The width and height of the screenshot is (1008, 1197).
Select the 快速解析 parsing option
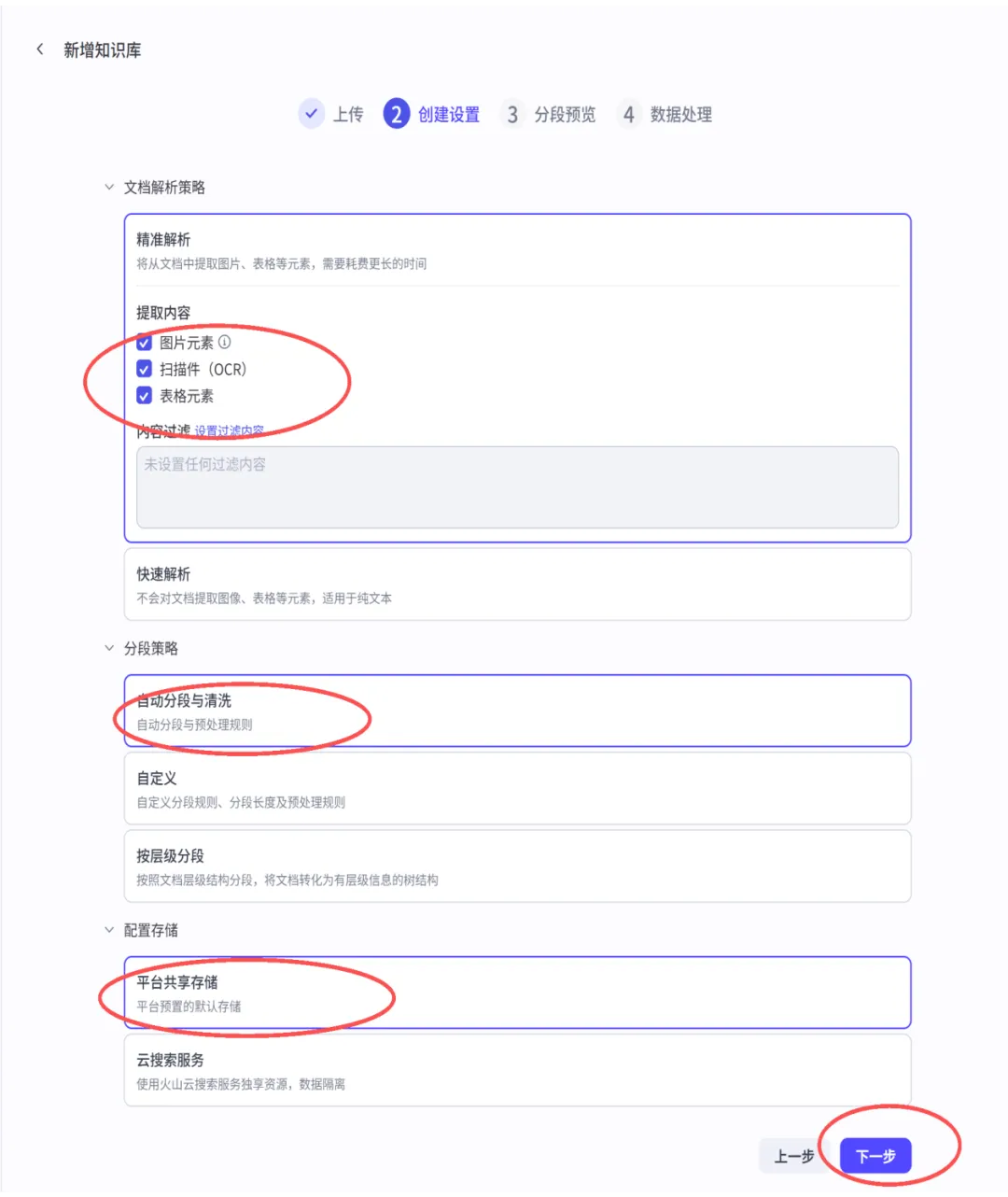(x=518, y=584)
